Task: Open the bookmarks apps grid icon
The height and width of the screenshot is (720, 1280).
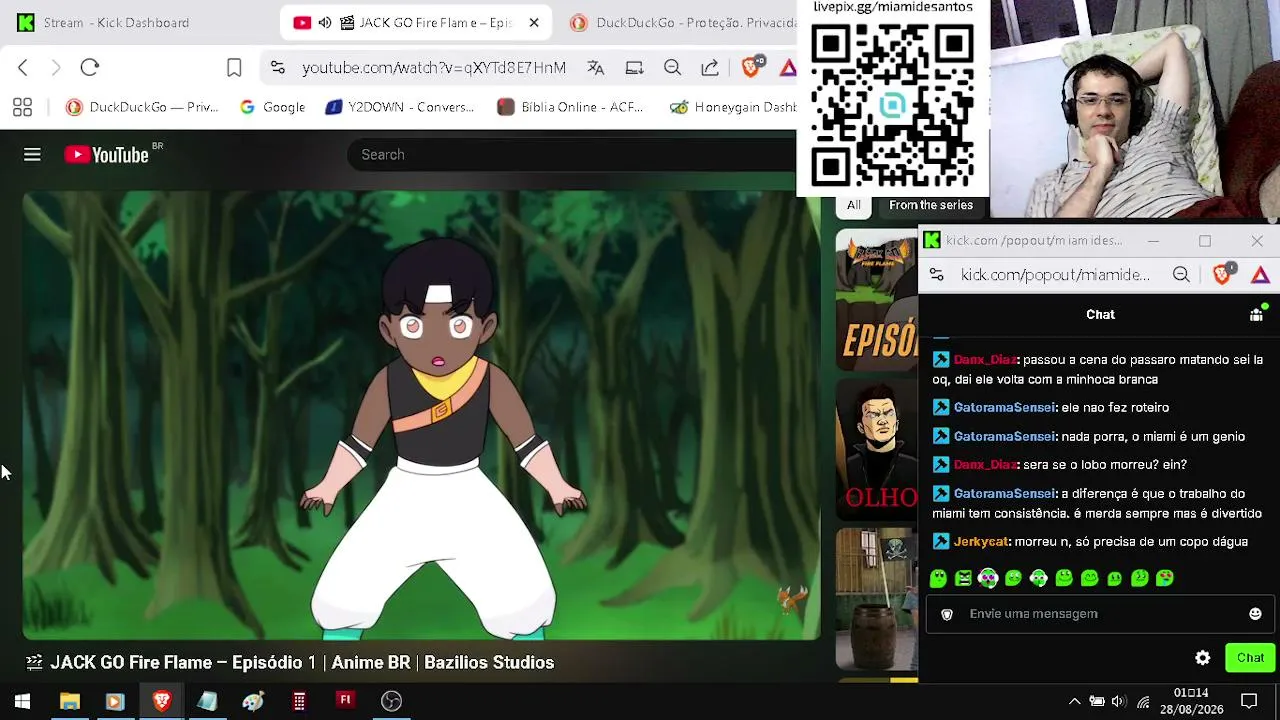Action: click(x=22, y=107)
